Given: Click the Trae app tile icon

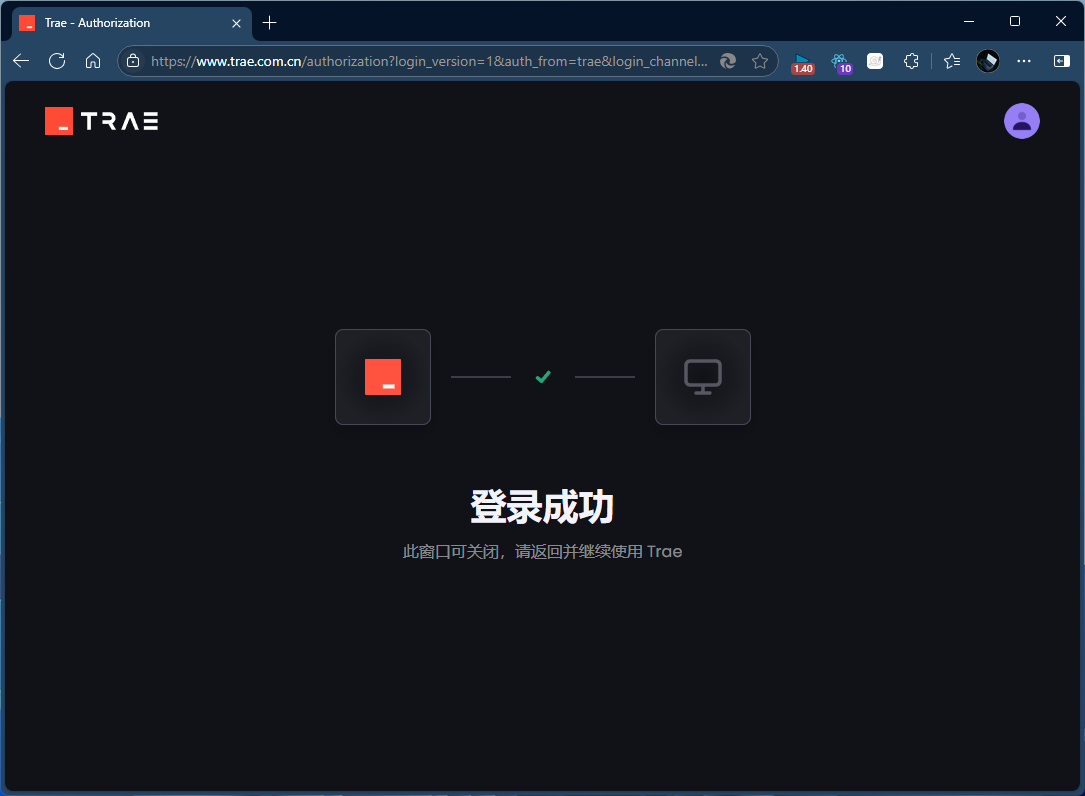Looking at the screenshot, I should click(x=383, y=377).
